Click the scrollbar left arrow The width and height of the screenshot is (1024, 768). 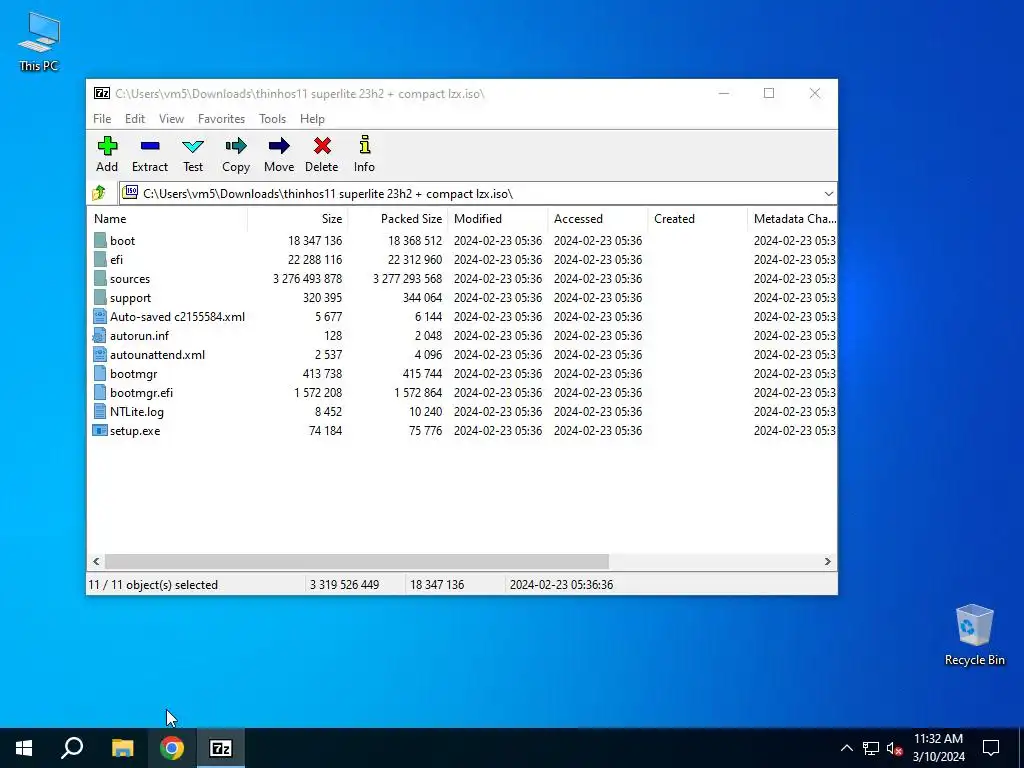click(96, 562)
